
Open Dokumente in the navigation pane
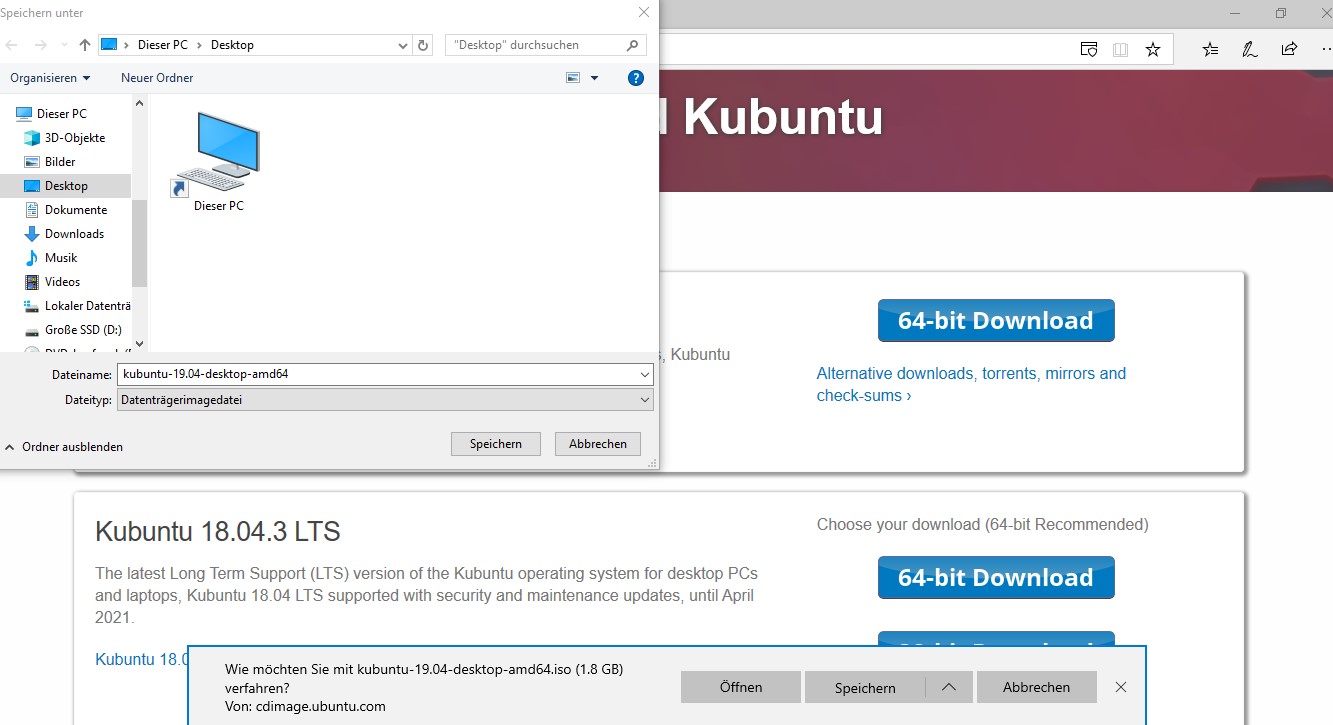point(75,210)
